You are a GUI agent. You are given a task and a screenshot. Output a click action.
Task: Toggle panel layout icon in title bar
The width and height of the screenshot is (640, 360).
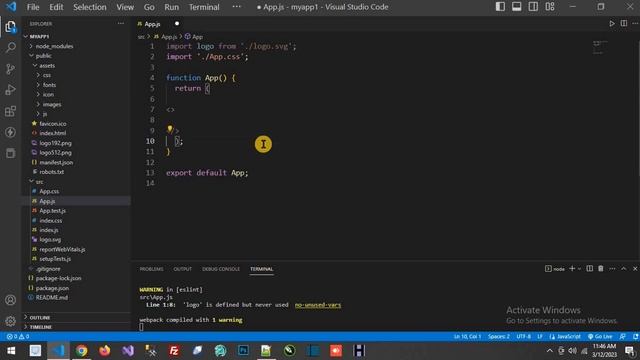(516, 7)
